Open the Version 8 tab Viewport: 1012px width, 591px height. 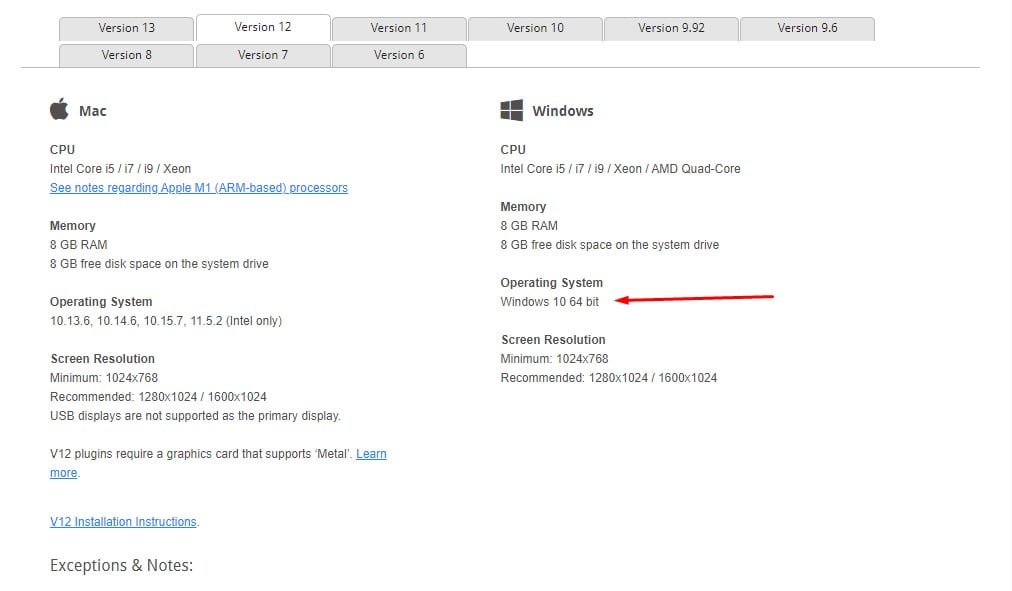(127, 55)
